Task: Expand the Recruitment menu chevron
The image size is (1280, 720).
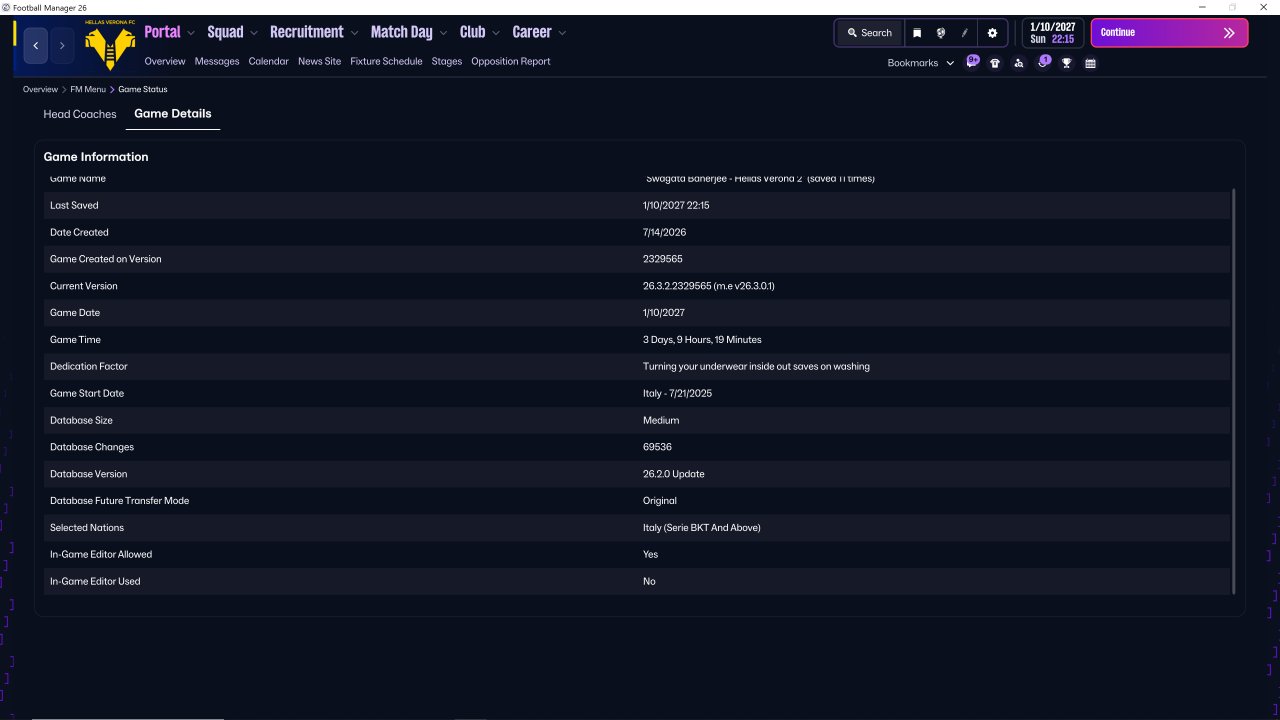Action: click(x=354, y=33)
